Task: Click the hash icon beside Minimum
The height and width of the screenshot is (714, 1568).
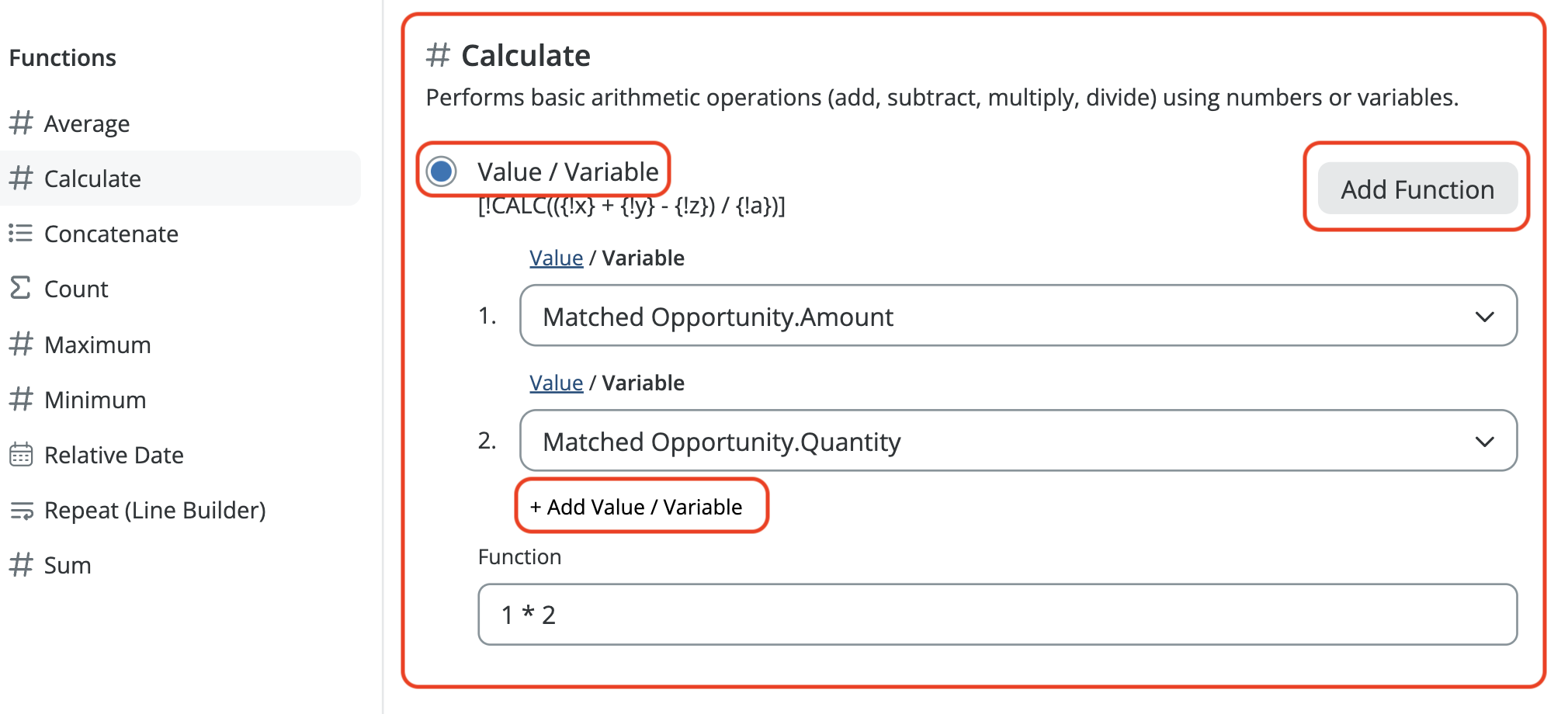Action: click(21, 399)
